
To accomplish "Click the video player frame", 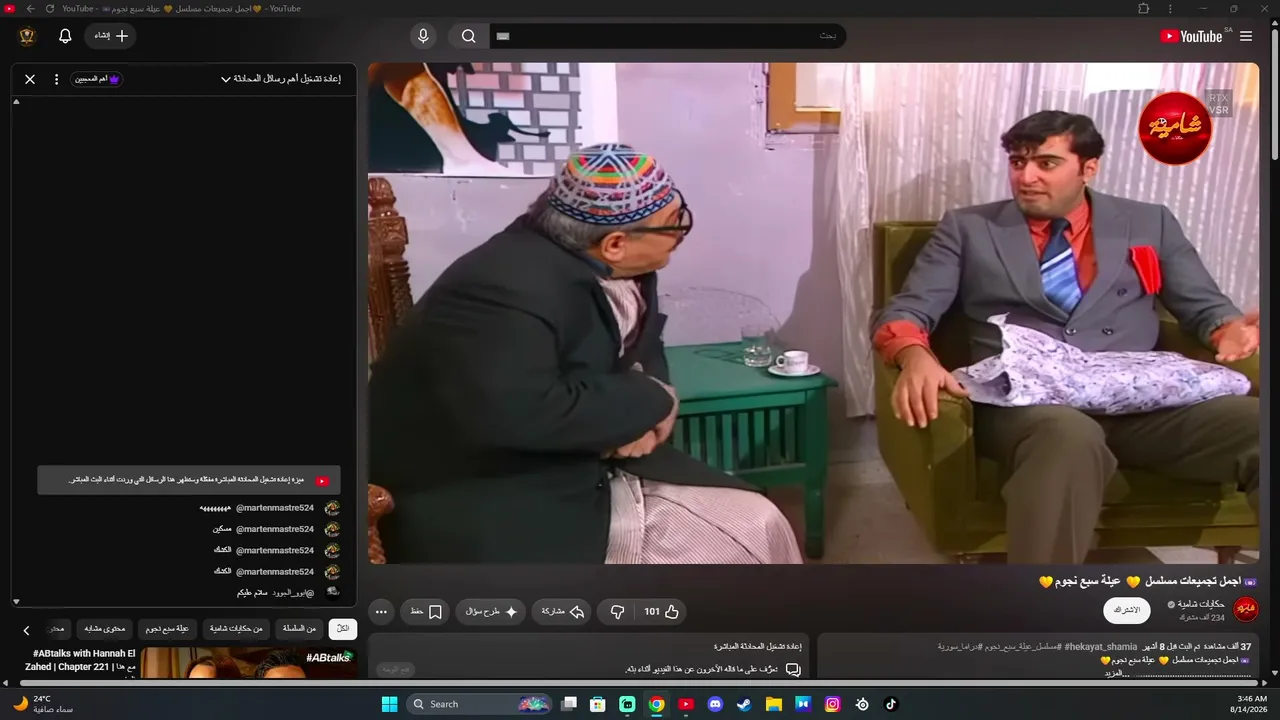I will point(813,313).
